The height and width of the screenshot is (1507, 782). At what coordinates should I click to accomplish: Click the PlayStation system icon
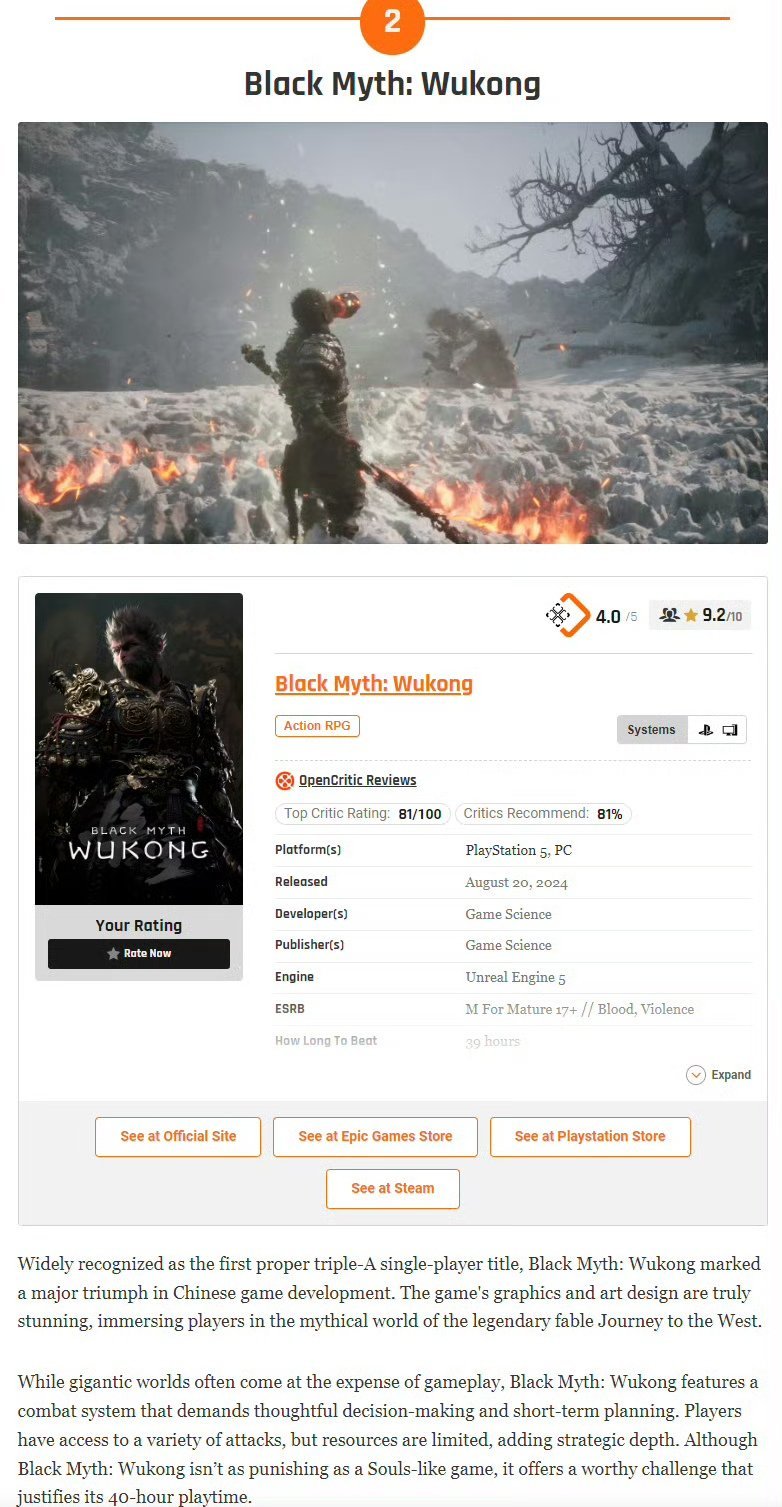pyautogui.click(x=706, y=730)
